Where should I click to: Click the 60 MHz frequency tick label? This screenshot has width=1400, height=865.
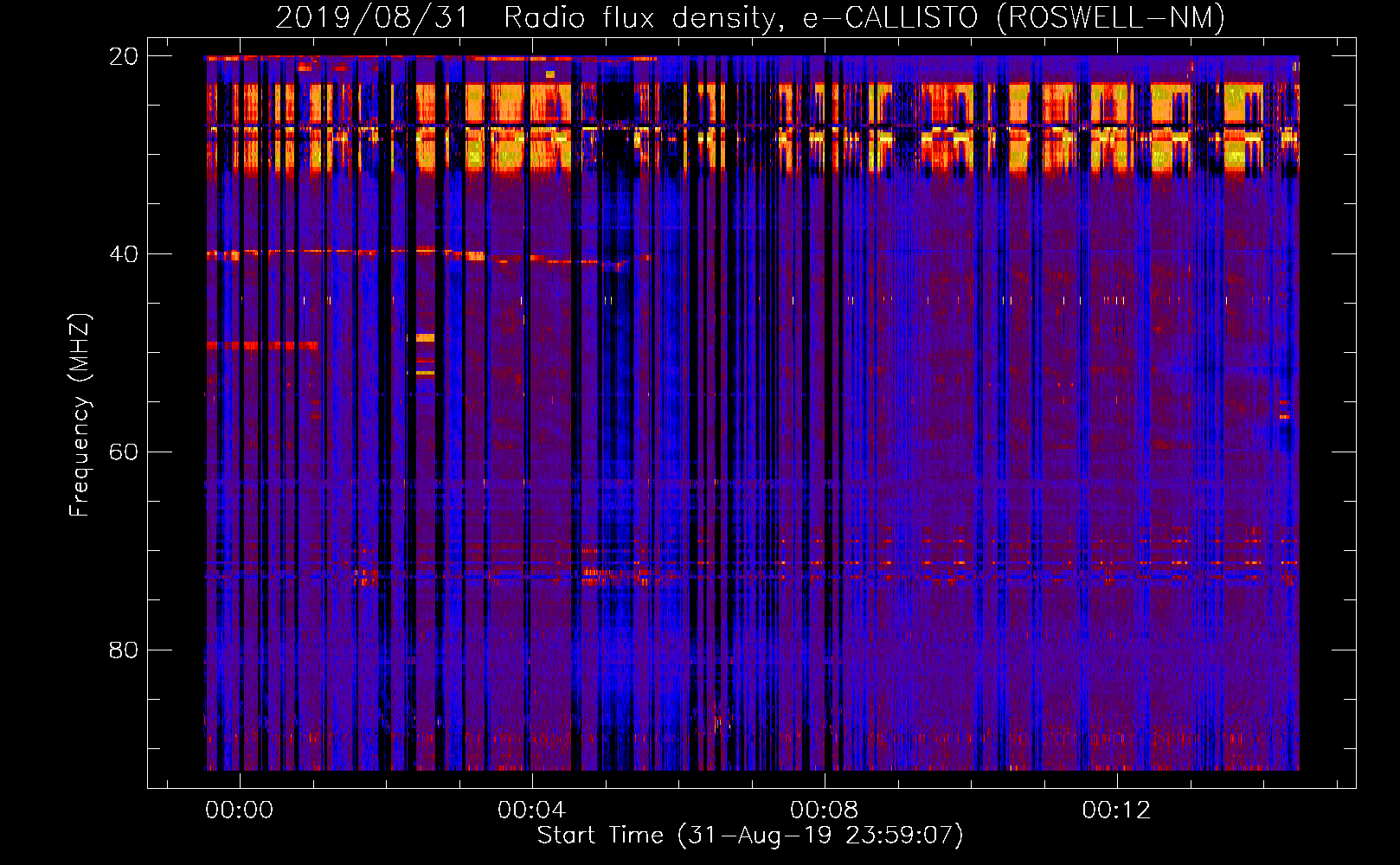tap(124, 452)
